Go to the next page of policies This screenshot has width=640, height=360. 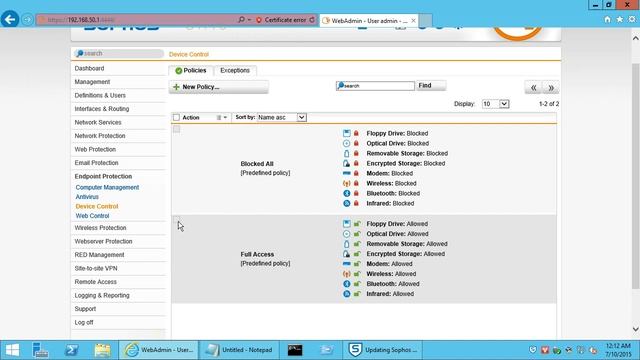(551, 87)
